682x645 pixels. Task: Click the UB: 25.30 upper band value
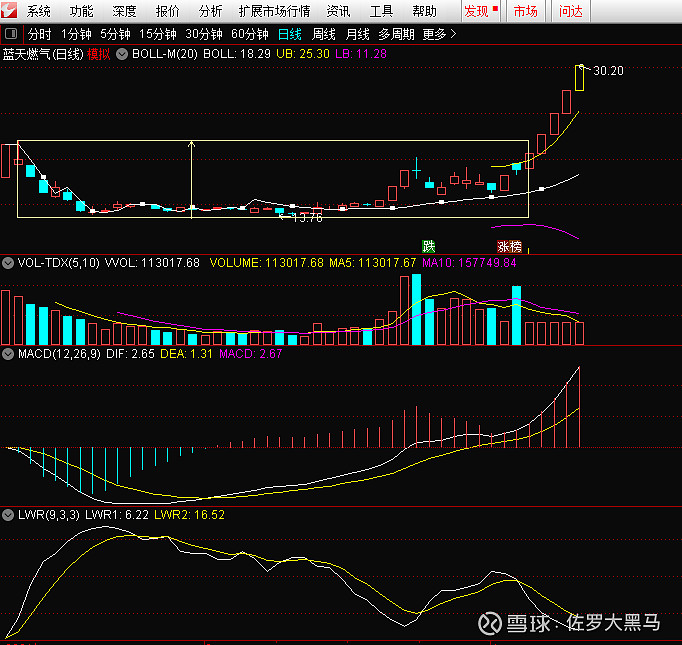click(303, 54)
